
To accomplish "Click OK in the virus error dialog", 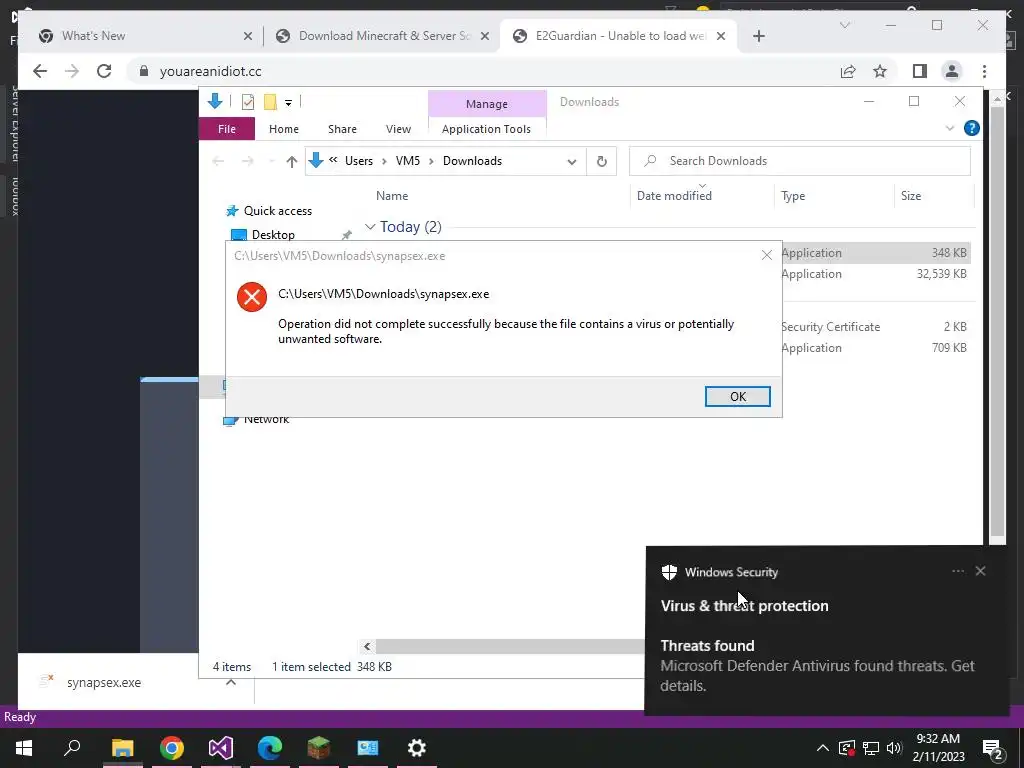I will click(x=737, y=396).
